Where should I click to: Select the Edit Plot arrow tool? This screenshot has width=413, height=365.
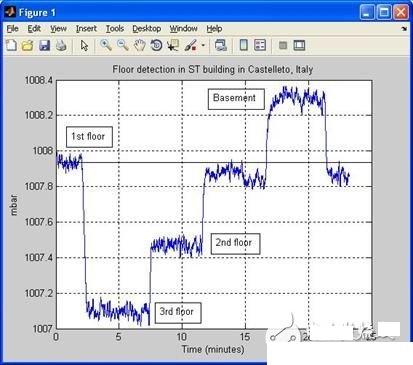pos(84,45)
